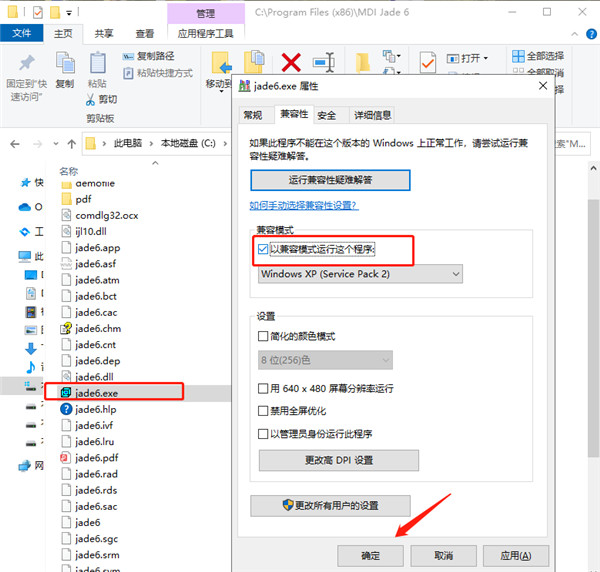Click Copy path (复制路径) icon

coord(128,57)
